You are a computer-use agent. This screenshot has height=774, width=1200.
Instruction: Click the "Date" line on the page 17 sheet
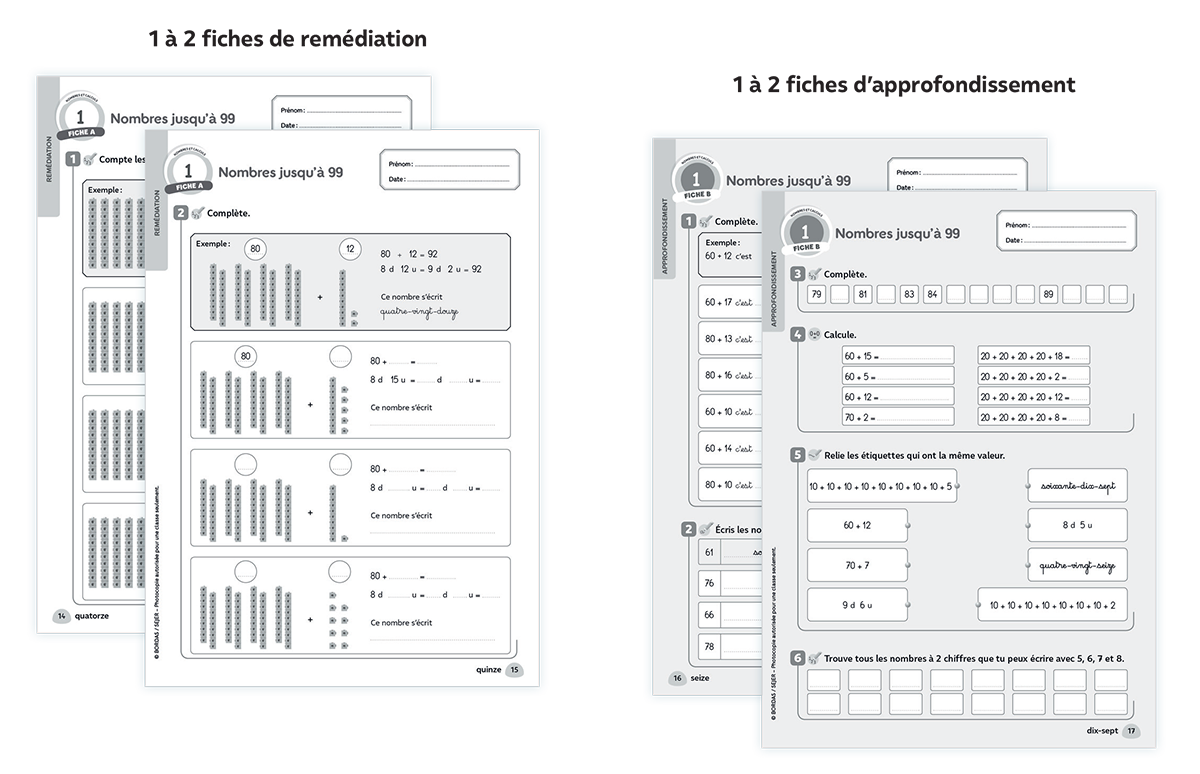pyautogui.click(x=1066, y=241)
